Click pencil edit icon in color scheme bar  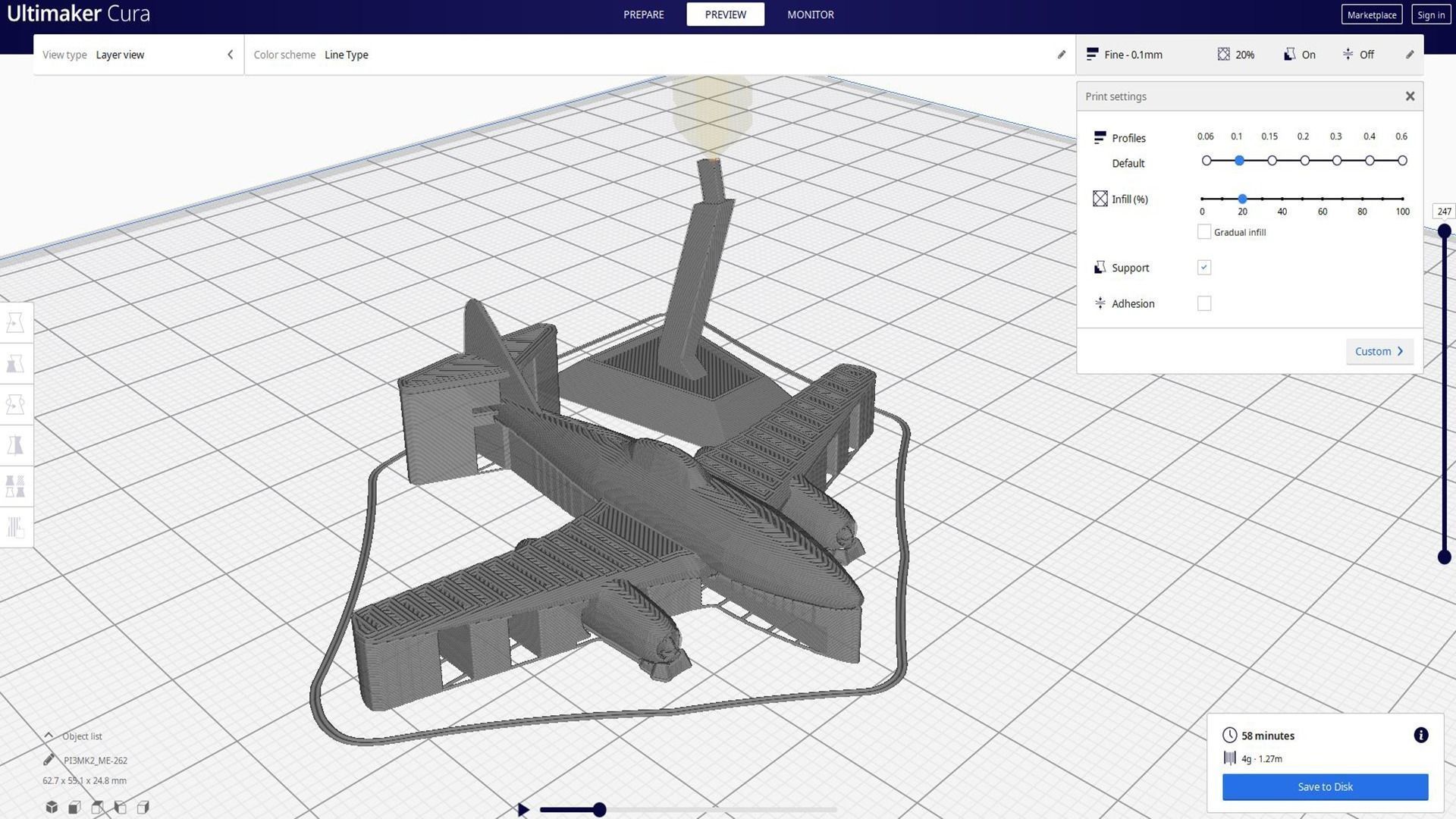(1062, 55)
